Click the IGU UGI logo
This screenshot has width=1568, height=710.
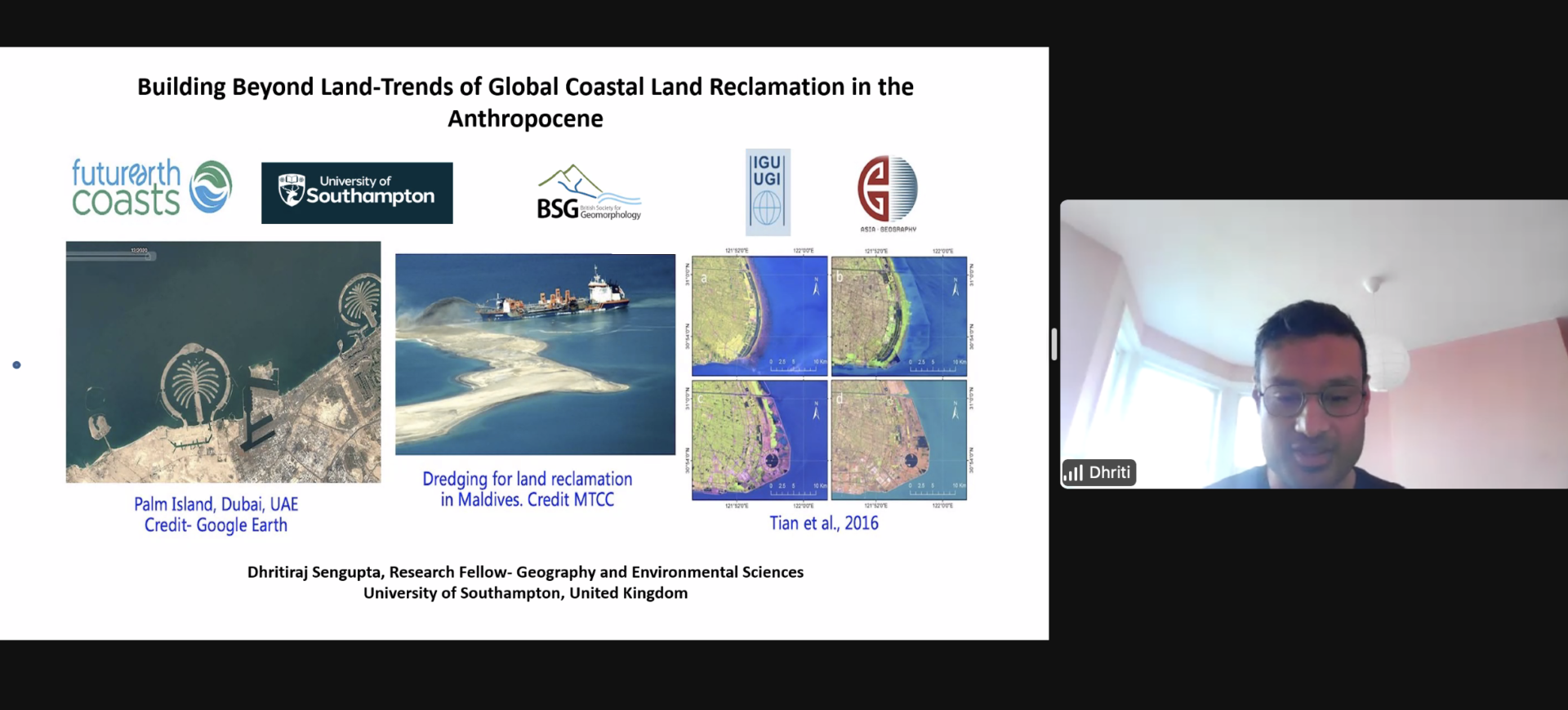767,193
